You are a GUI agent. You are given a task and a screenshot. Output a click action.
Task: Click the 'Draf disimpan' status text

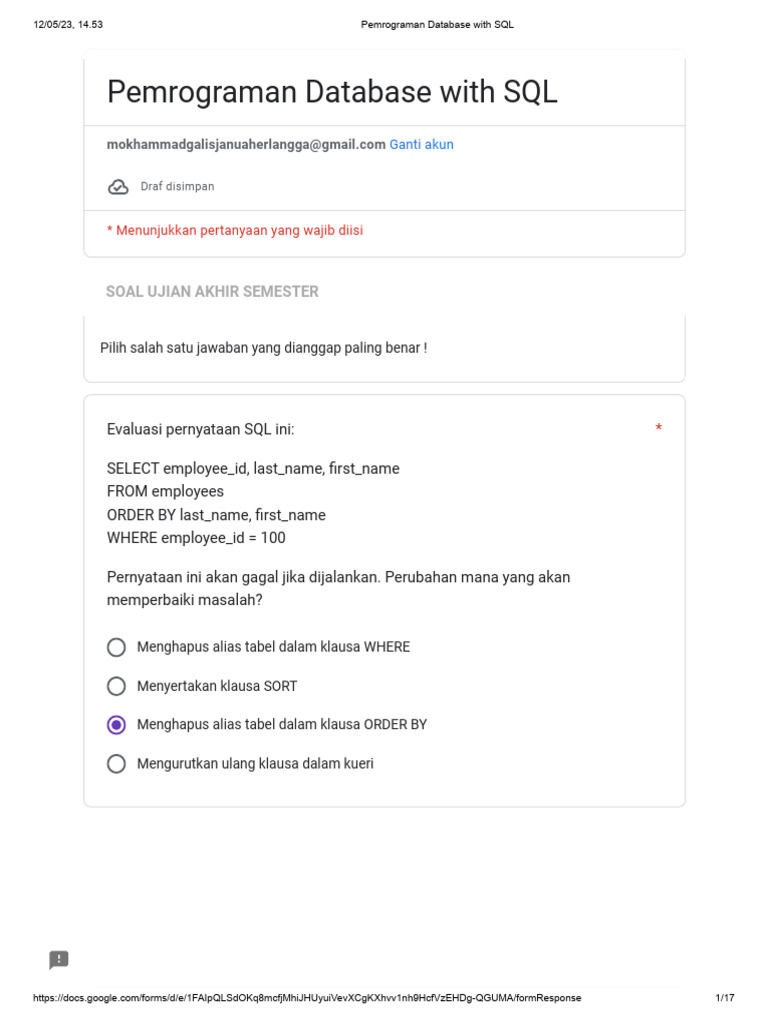click(177, 186)
